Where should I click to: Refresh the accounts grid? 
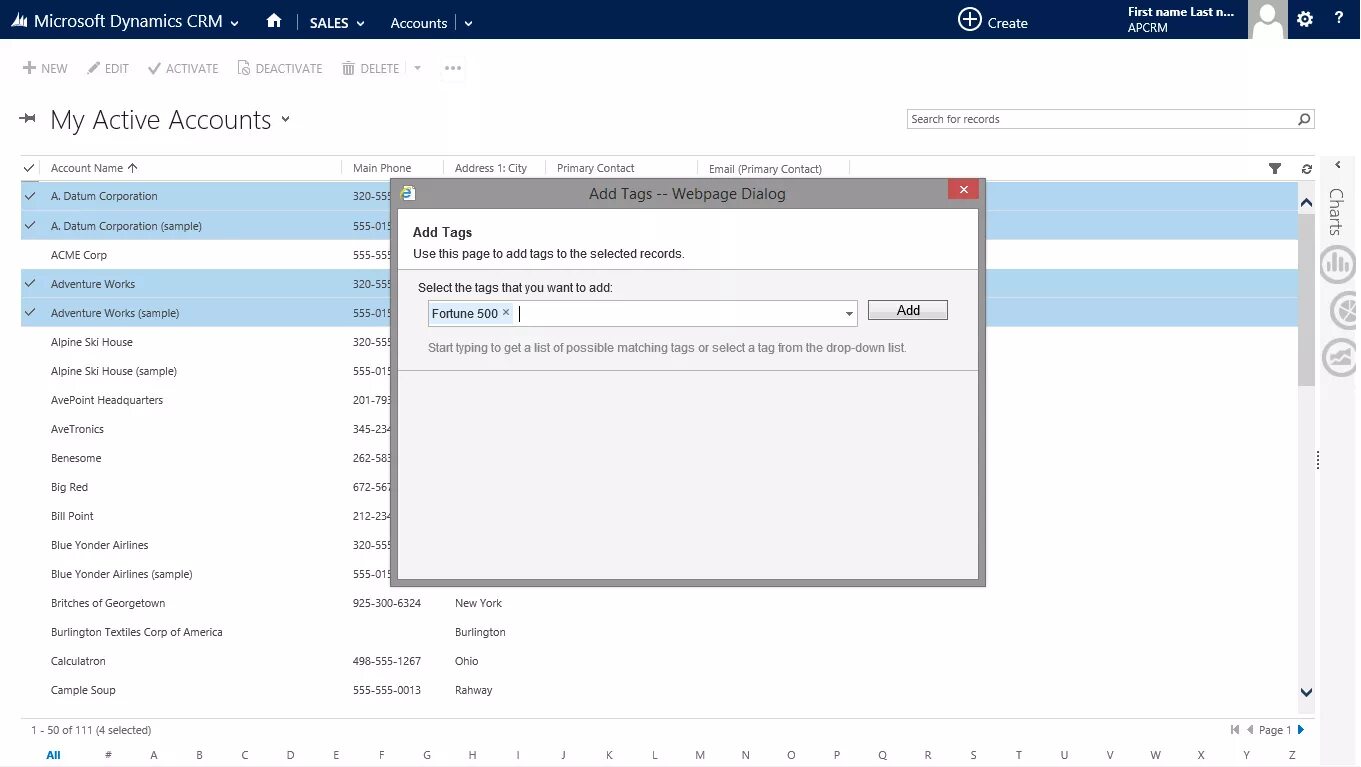[1306, 169]
